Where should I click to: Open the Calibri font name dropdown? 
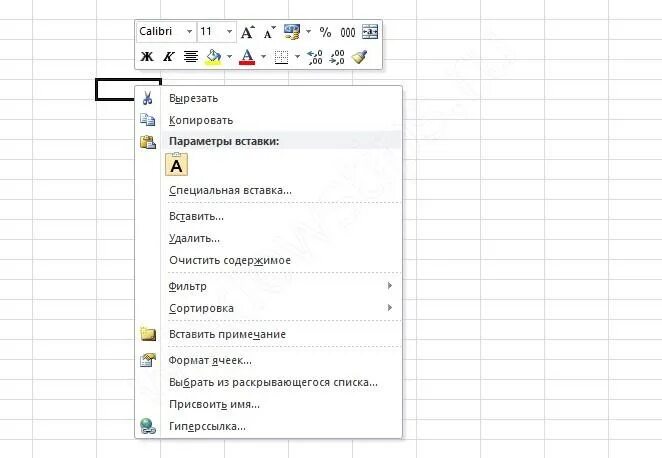pos(190,32)
